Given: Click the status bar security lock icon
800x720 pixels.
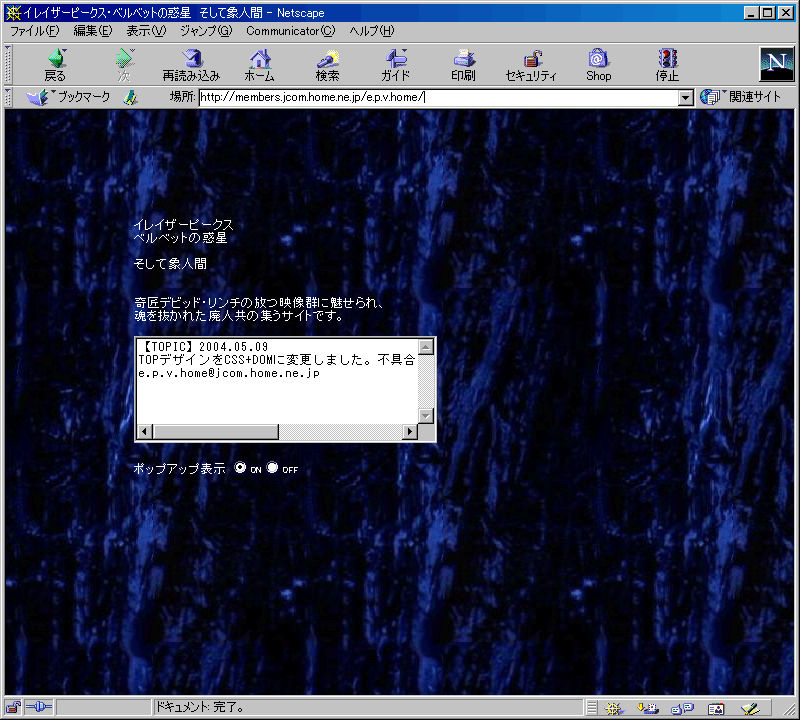Looking at the screenshot, I should [x=13, y=707].
